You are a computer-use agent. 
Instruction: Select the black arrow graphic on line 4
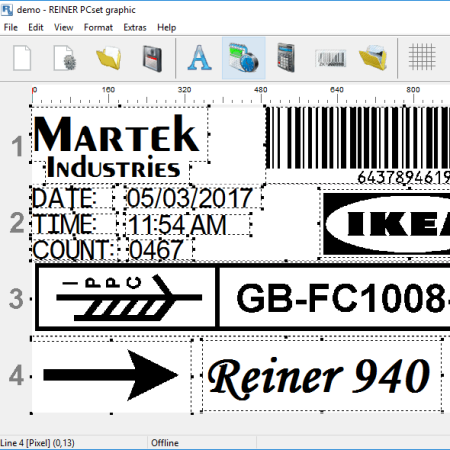click(111, 376)
